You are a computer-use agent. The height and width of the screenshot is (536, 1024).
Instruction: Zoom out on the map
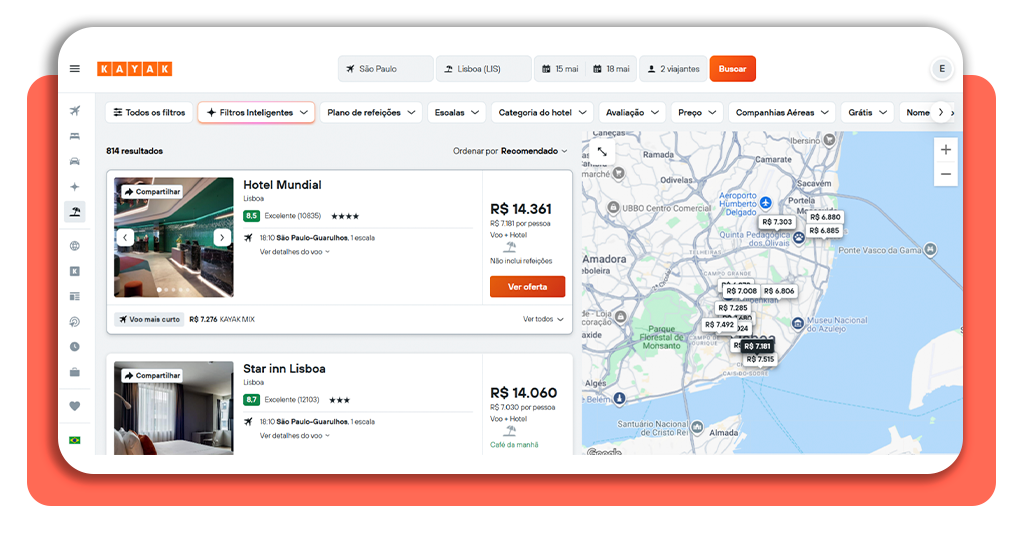(x=946, y=174)
